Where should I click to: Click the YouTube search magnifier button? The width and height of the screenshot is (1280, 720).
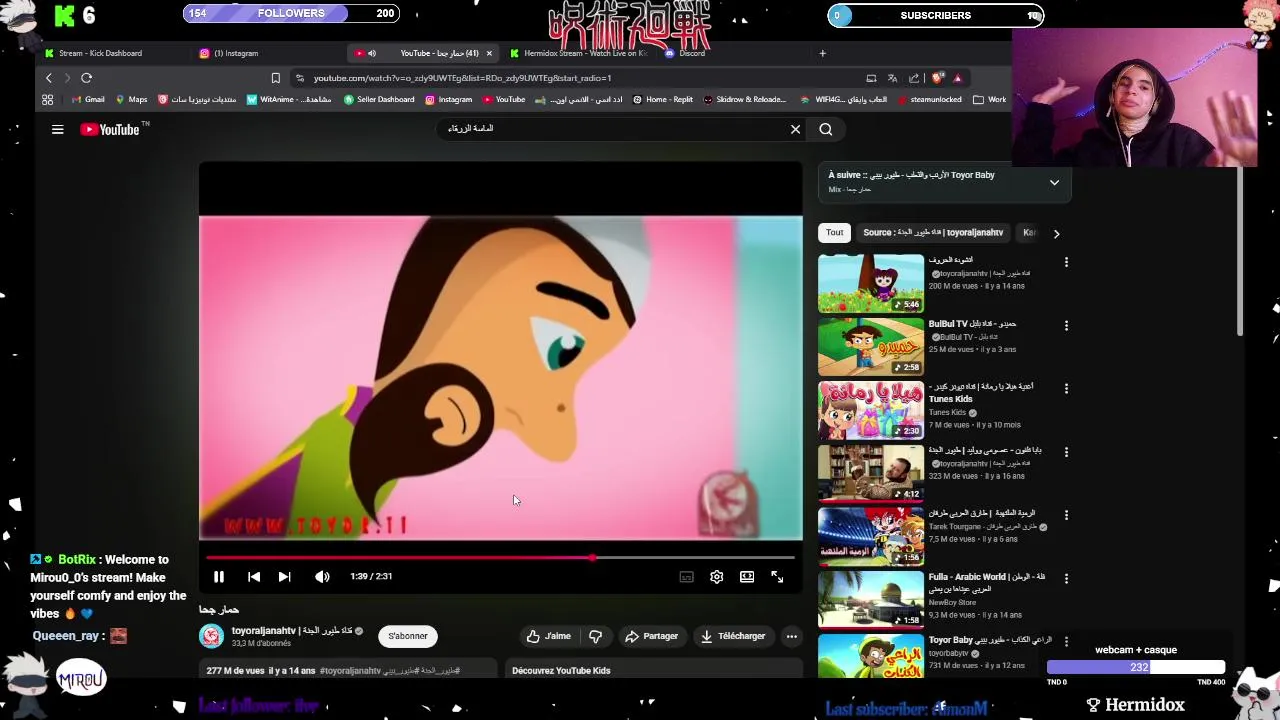pos(826,129)
